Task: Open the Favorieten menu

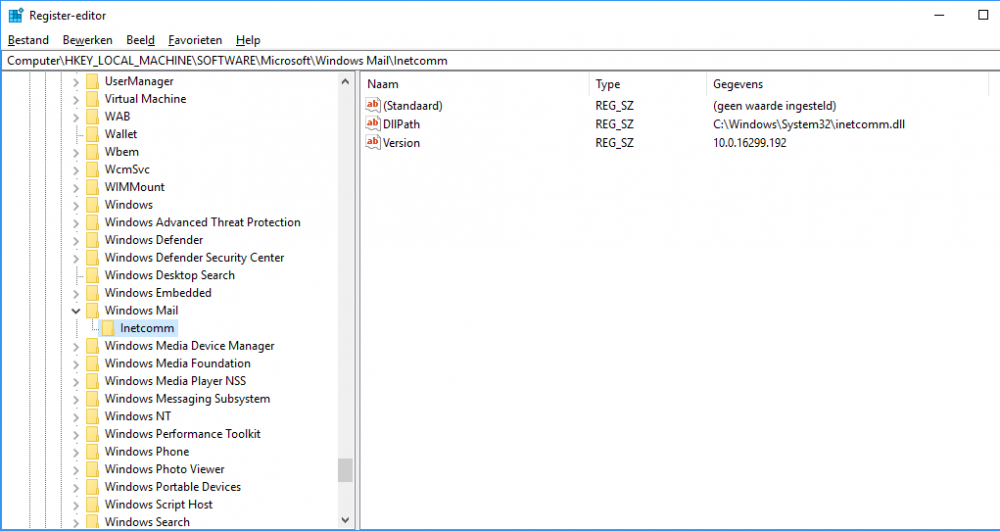Action: [x=195, y=40]
